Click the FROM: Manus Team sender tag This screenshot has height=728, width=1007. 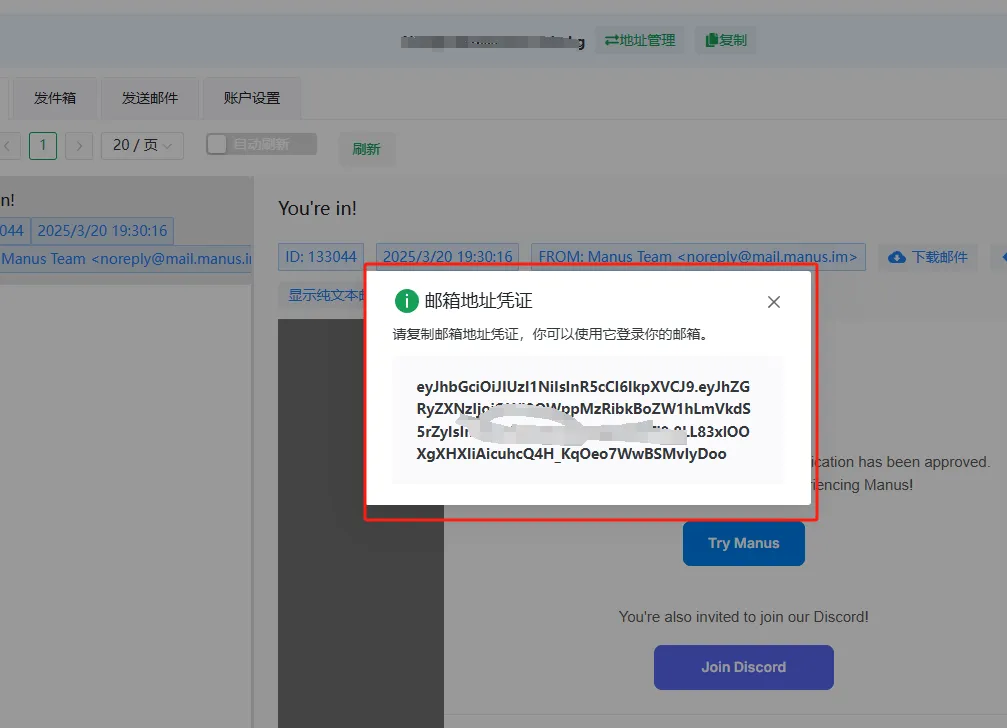697,257
